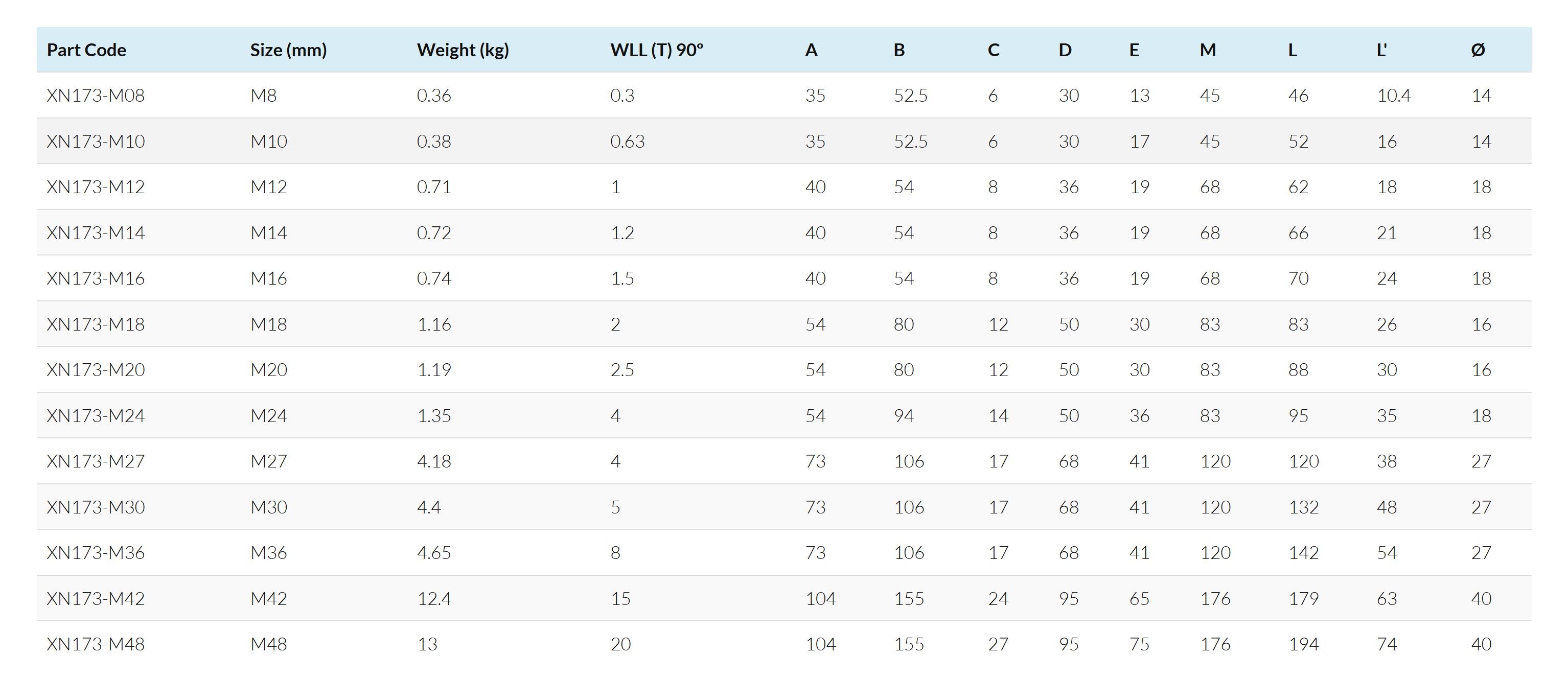Select part code XN173-M48

[96, 644]
